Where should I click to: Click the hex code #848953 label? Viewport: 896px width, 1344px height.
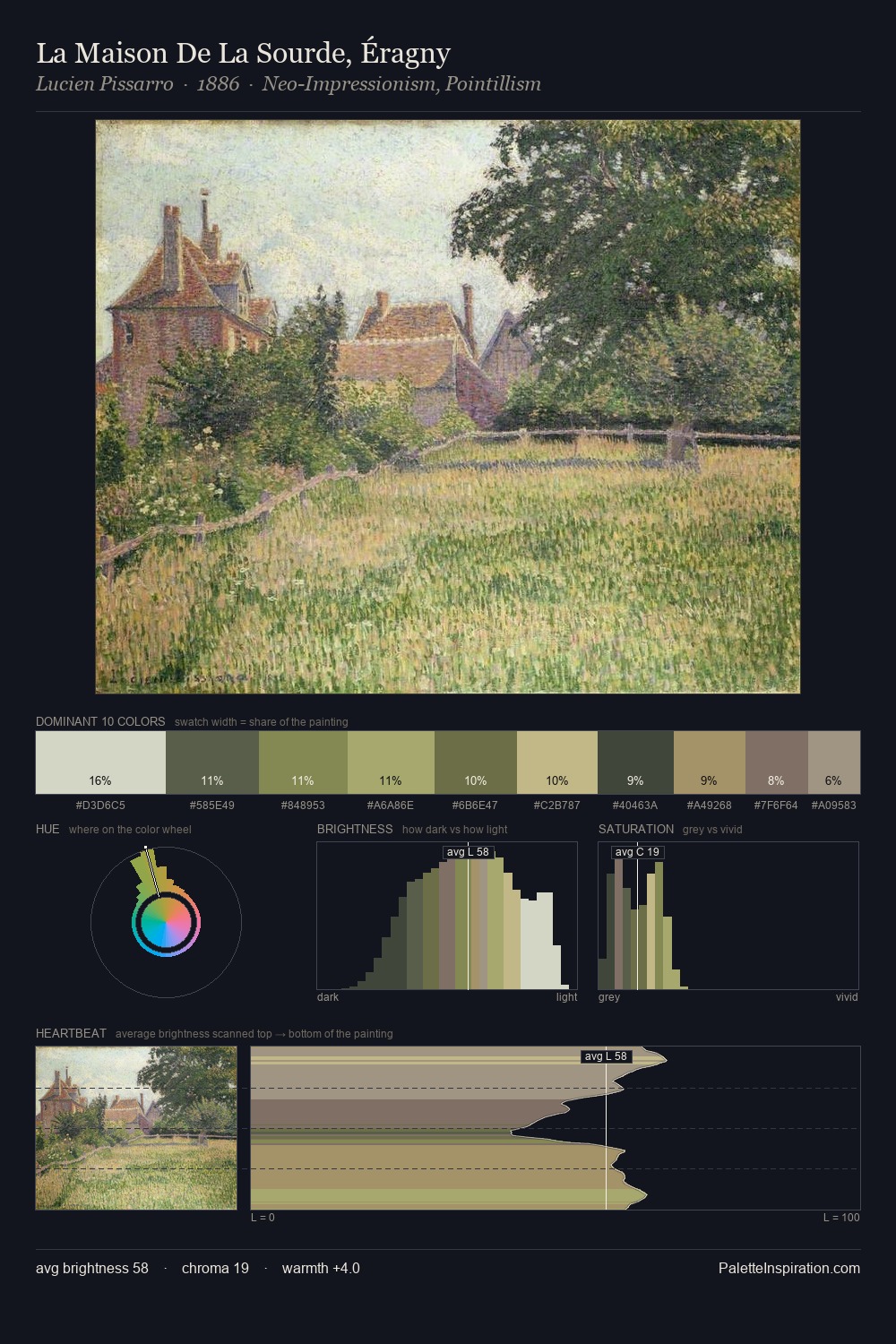(x=303, y=805)
